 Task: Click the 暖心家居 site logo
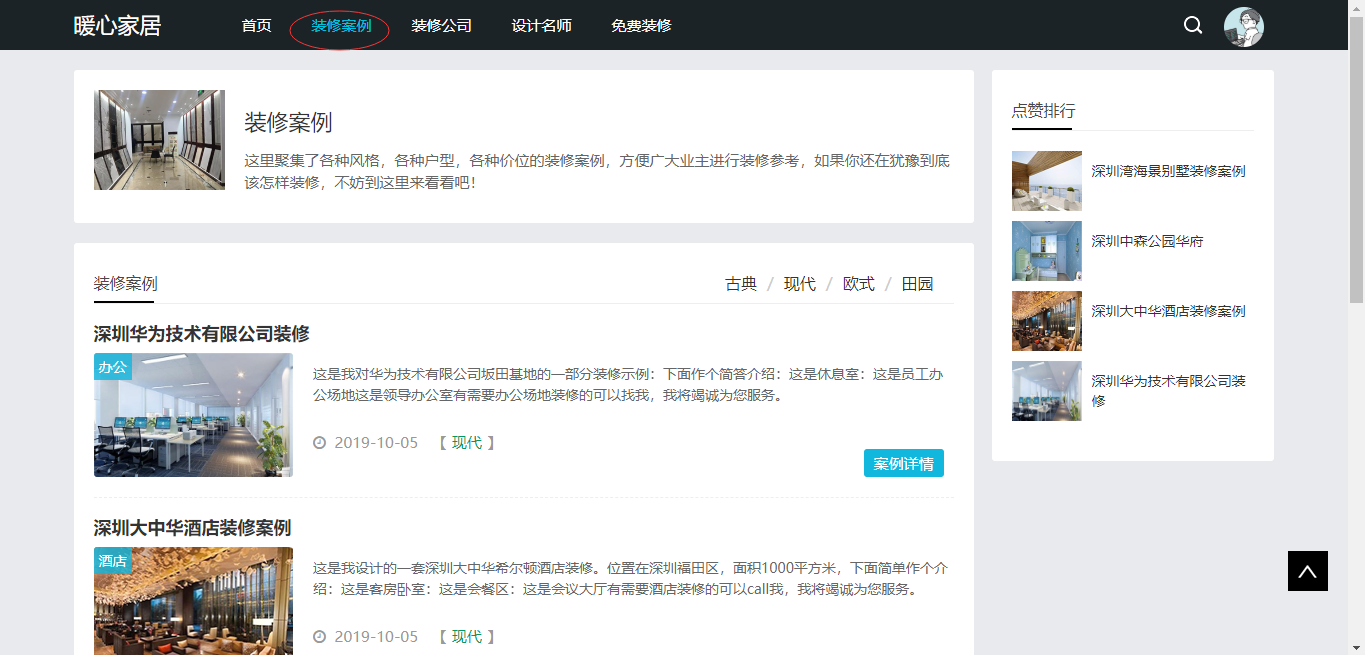pos(117,26)
